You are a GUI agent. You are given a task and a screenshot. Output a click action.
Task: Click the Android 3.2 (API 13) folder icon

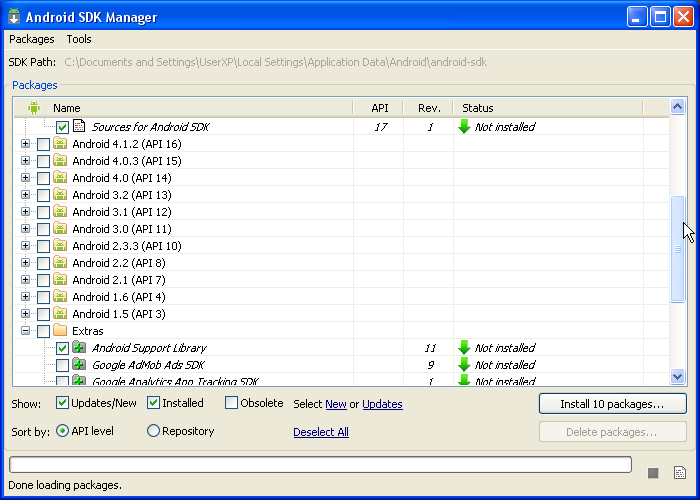tap(60, 194)
